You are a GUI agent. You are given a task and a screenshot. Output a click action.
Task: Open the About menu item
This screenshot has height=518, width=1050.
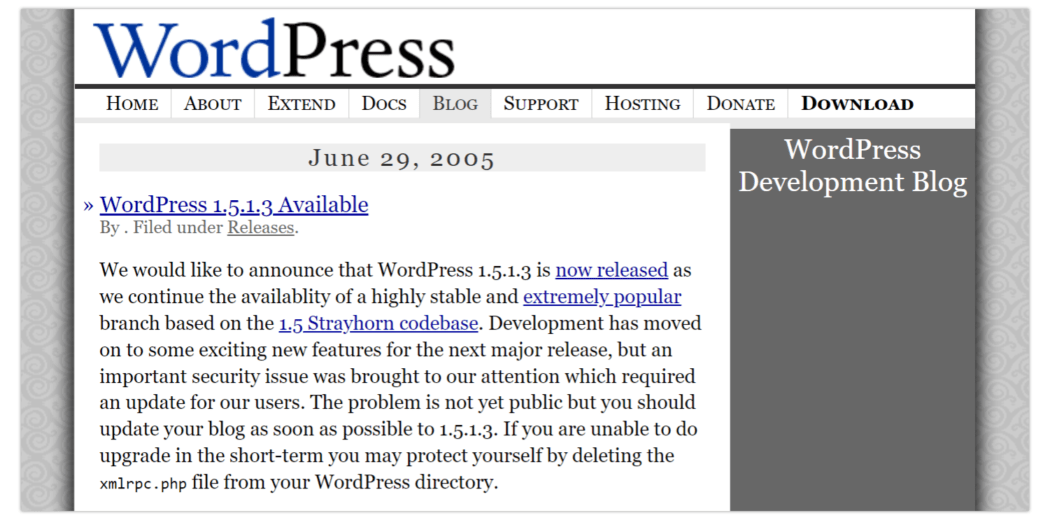point(212,104)
